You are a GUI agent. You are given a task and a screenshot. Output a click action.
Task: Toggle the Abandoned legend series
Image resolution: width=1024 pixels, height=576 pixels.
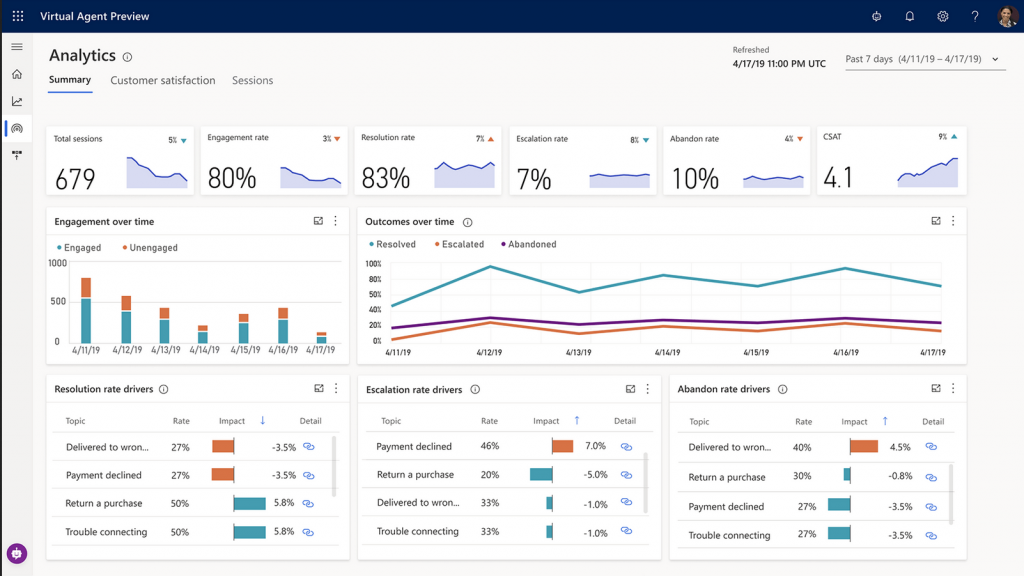click(527, 244)
